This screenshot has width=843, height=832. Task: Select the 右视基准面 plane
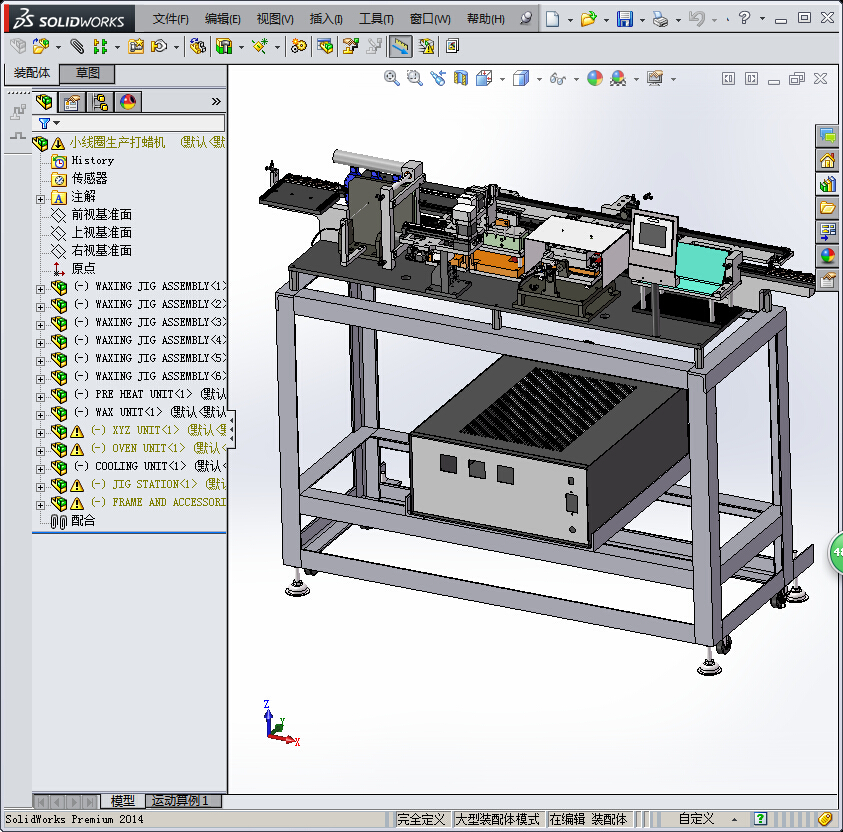coord(102,250)
